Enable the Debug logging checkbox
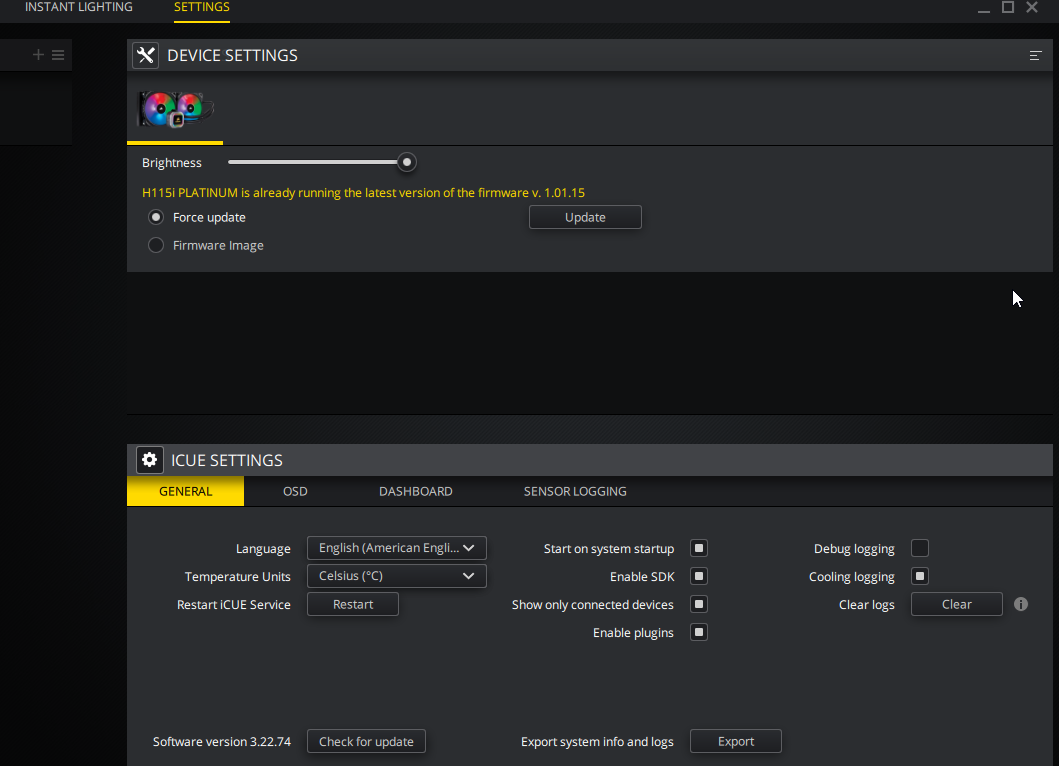The height and width of the screenshot is (766, 1059). tap(920, 548)
